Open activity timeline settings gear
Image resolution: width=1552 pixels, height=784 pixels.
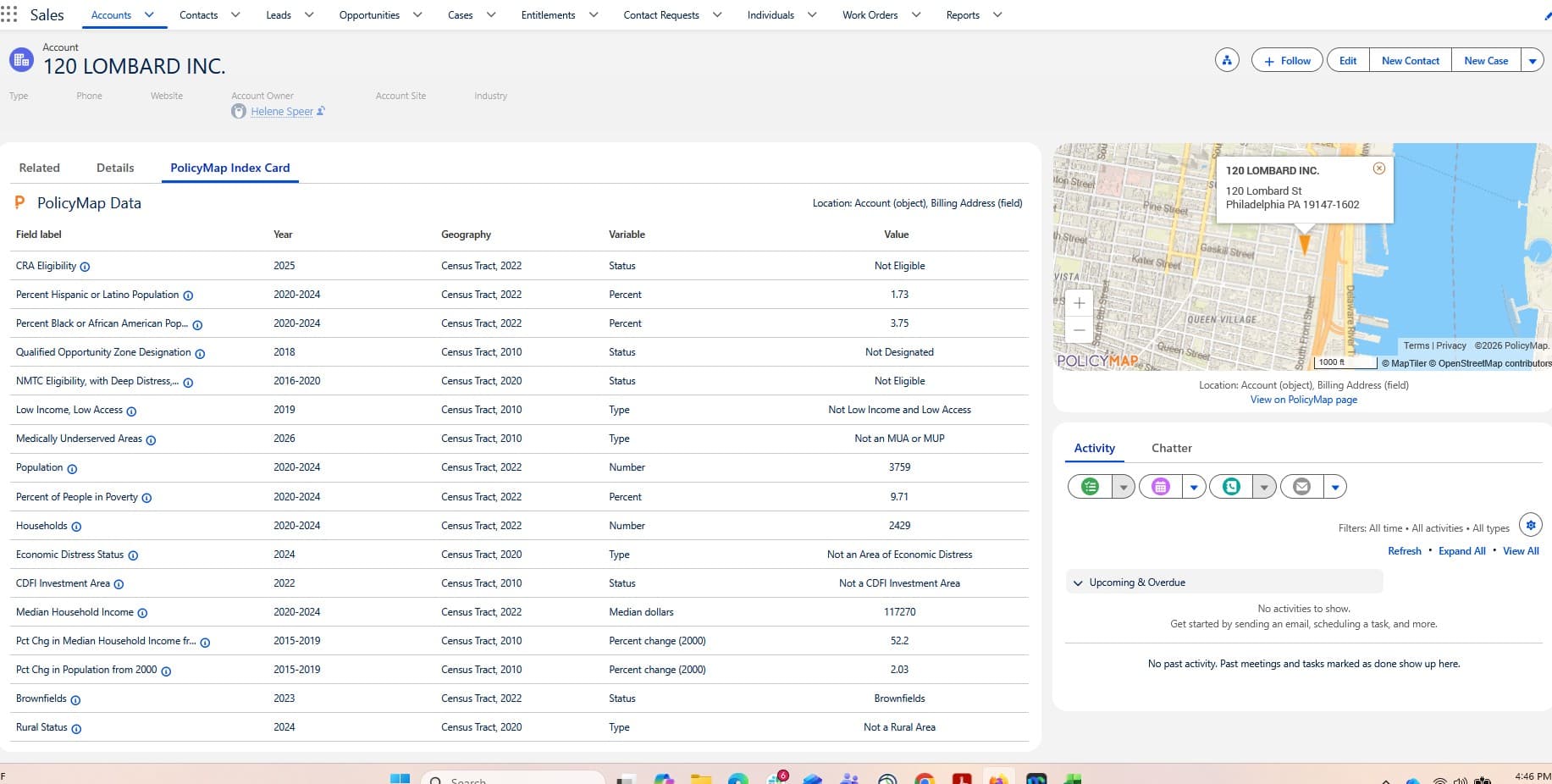click(x=1530, y=525)
